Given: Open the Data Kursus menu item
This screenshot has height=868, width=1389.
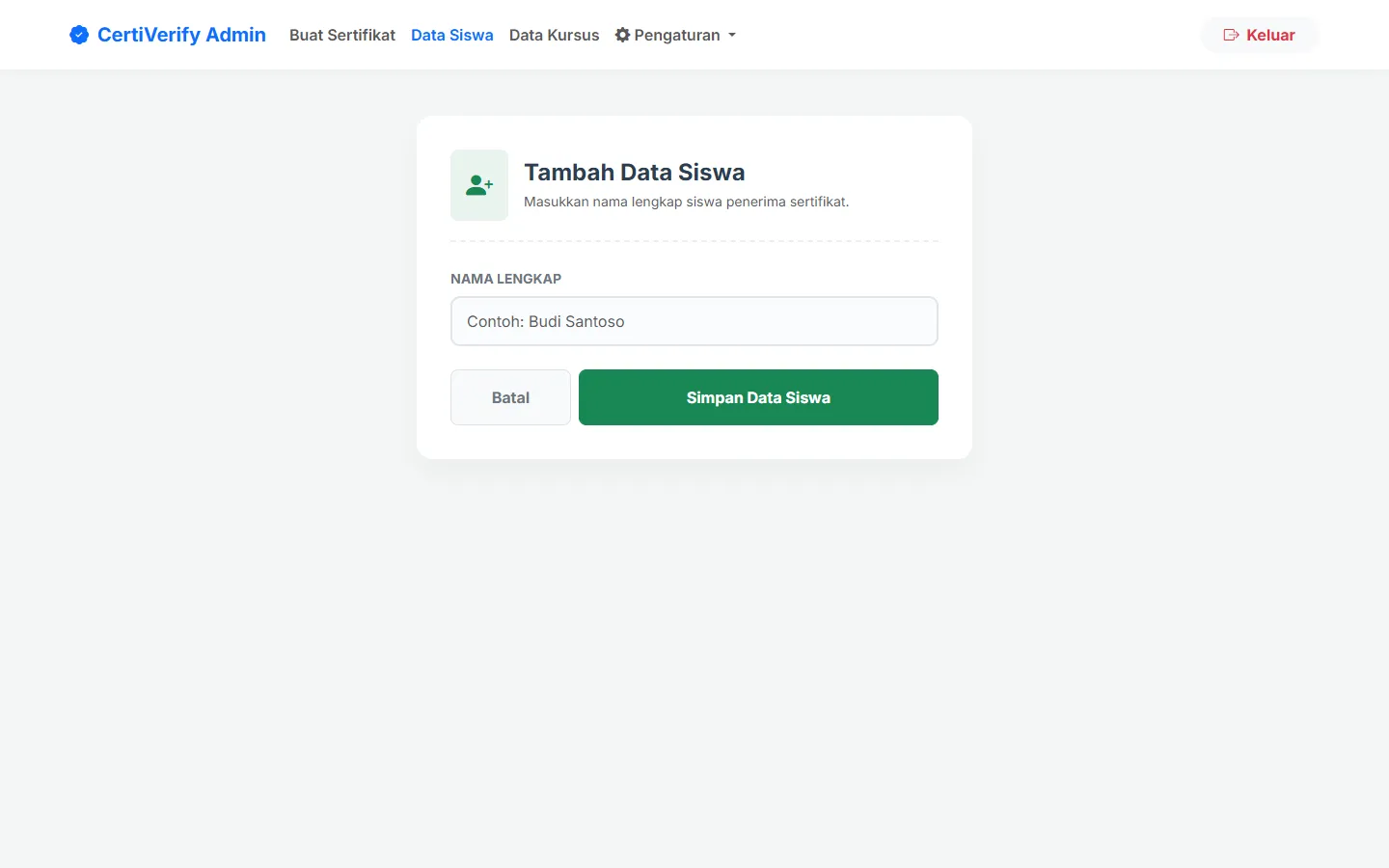Looking at the screenshot, I should 554,35.
